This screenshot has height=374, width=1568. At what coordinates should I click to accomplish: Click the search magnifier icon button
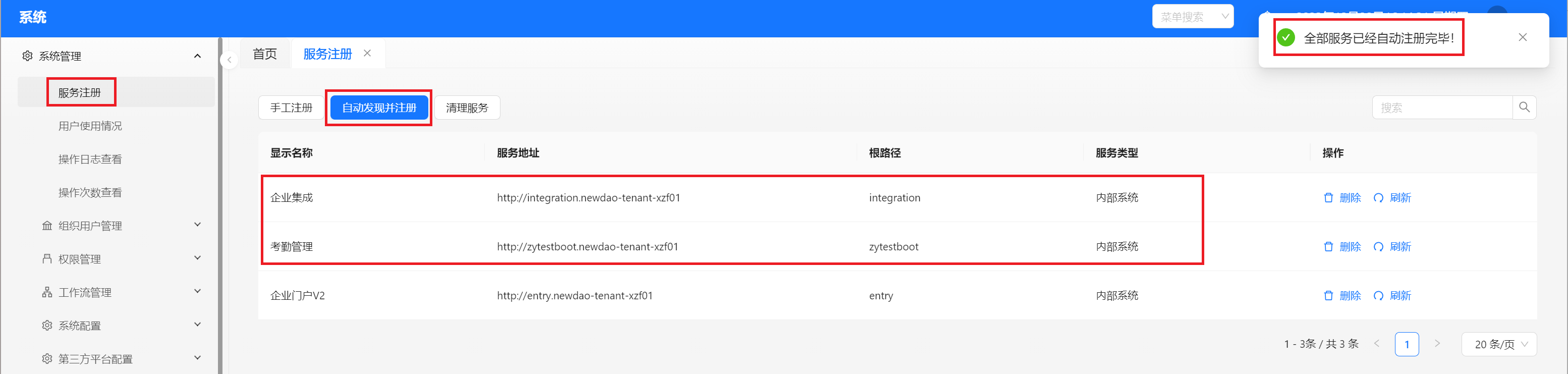tap(1524, 107)
